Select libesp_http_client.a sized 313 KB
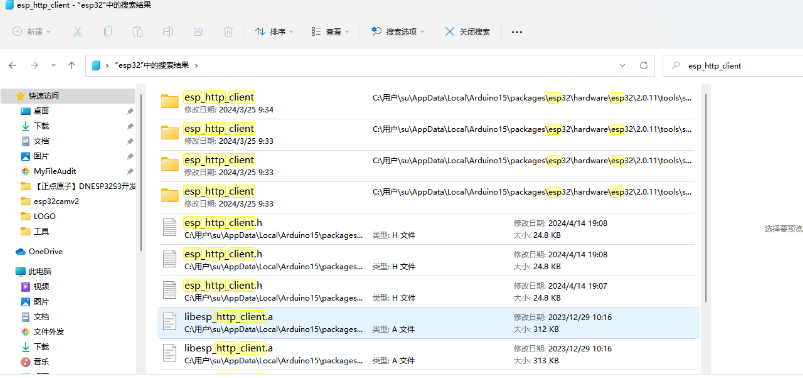The height and width of the screenshot is (378, 803). click(429, 354)
